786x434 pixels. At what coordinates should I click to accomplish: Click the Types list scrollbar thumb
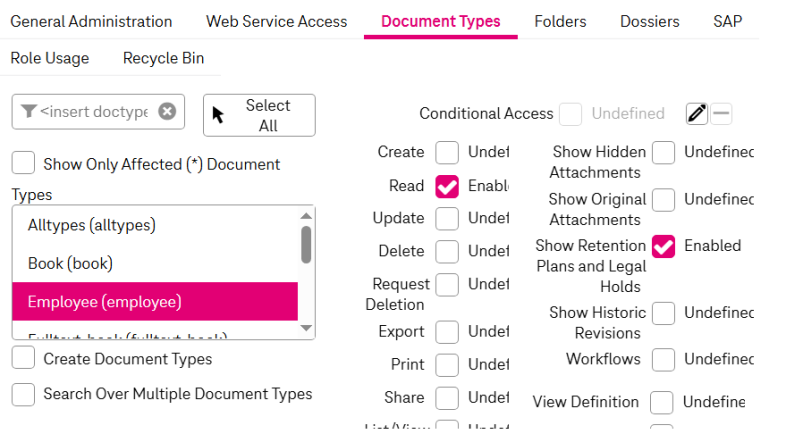point(306,244)
